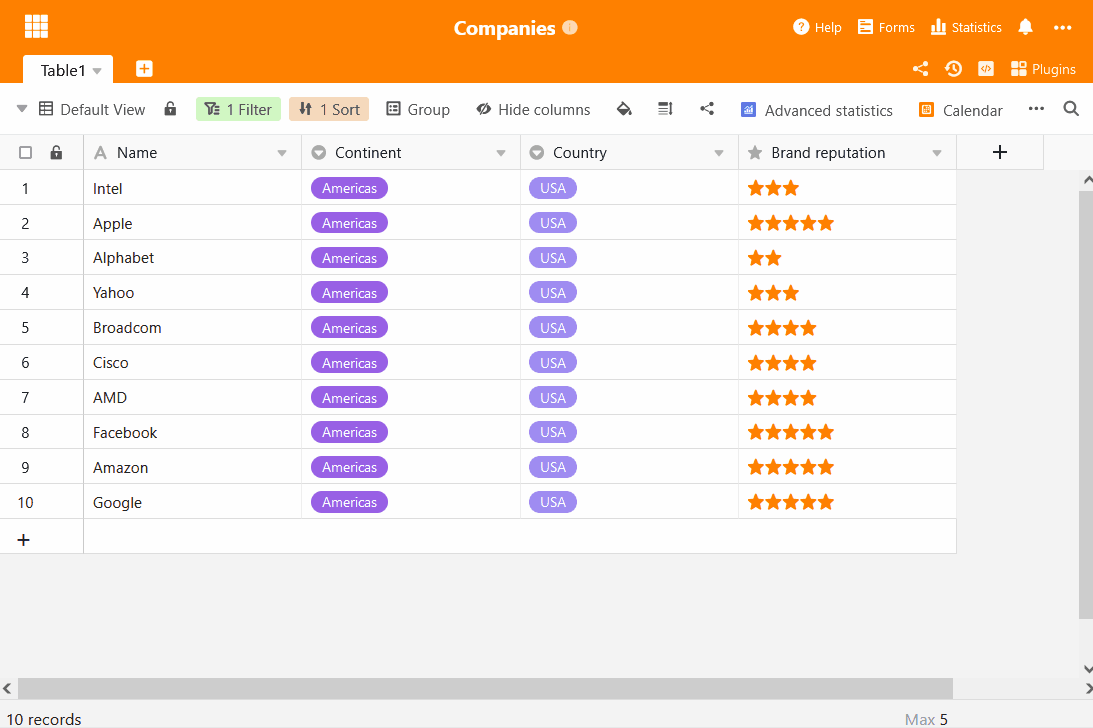Select the AMD name cell
This screenshot has width=1093, height=728.
point(192,397)
